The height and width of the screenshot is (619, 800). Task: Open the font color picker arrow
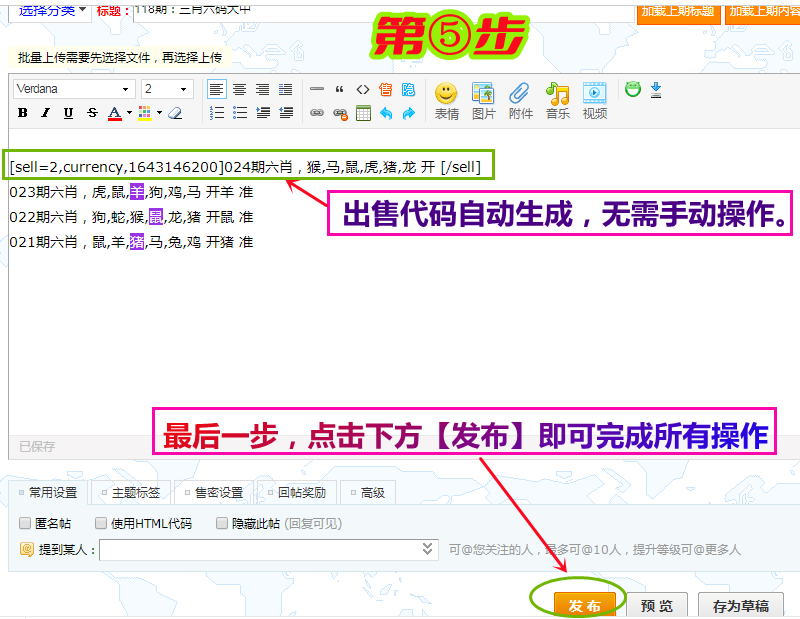tap(129, 113)
